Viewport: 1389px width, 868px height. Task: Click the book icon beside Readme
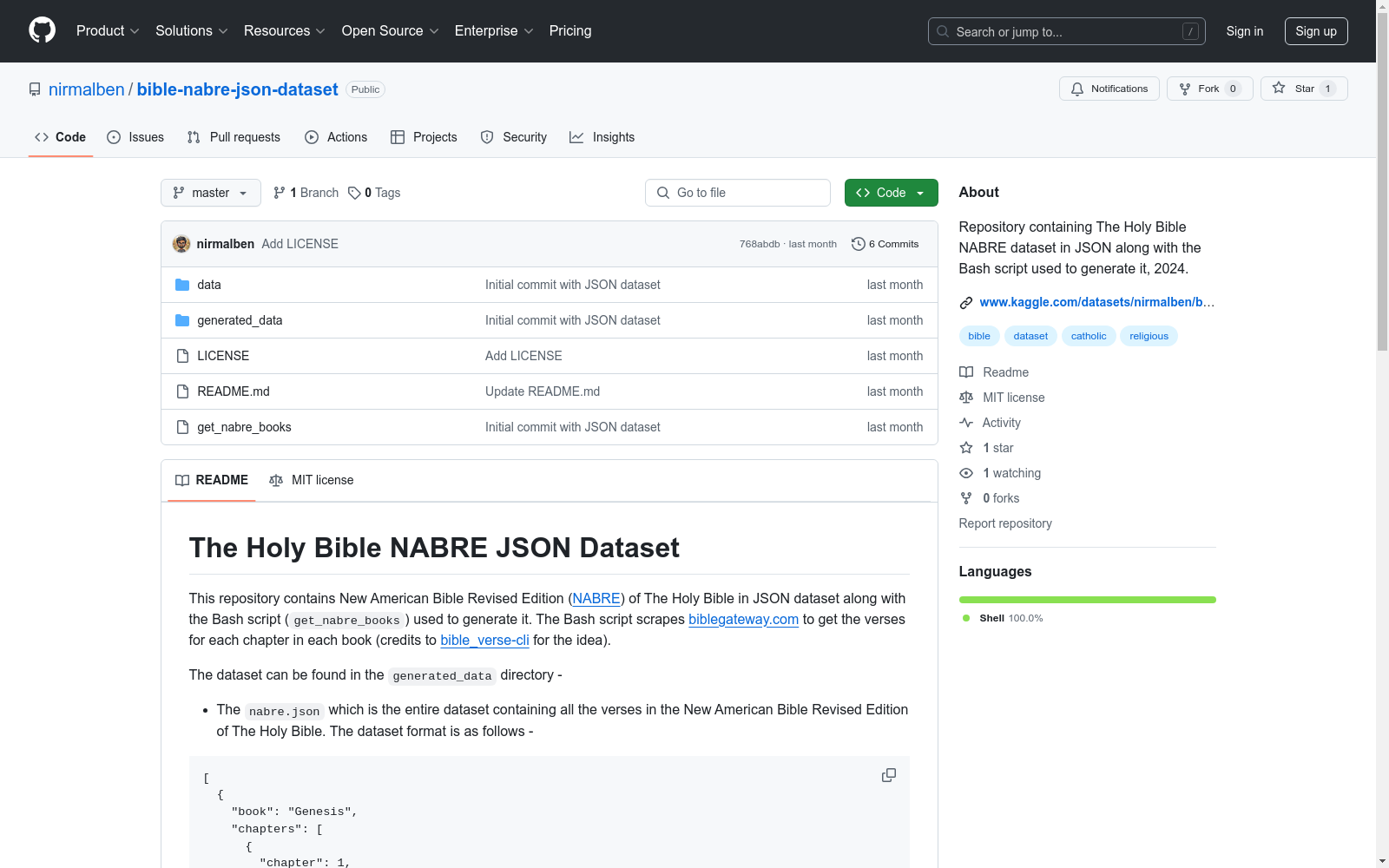pyautogui.click(x=966, y=372)
